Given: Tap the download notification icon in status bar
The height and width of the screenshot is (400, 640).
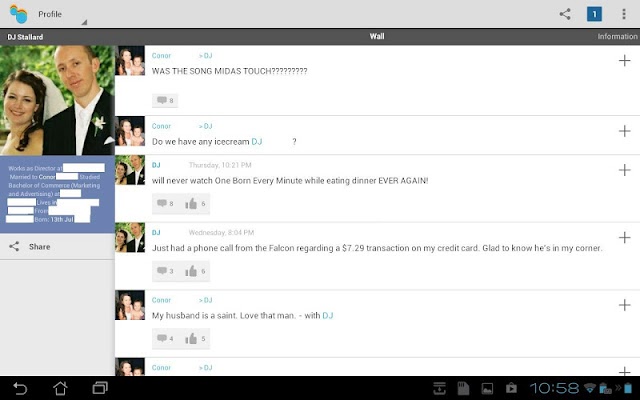Looking at the screenshot, I should (x=439, y=388).
